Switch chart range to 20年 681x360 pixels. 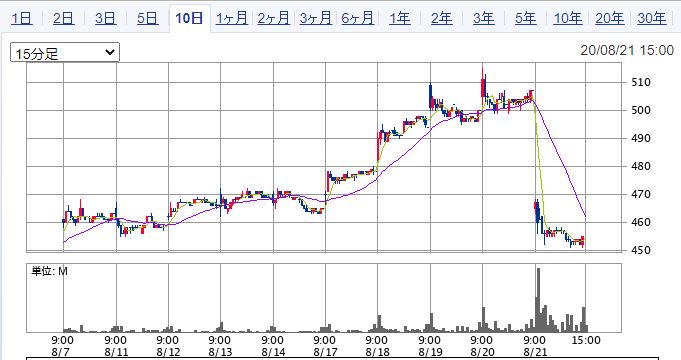tap(610, 19)
